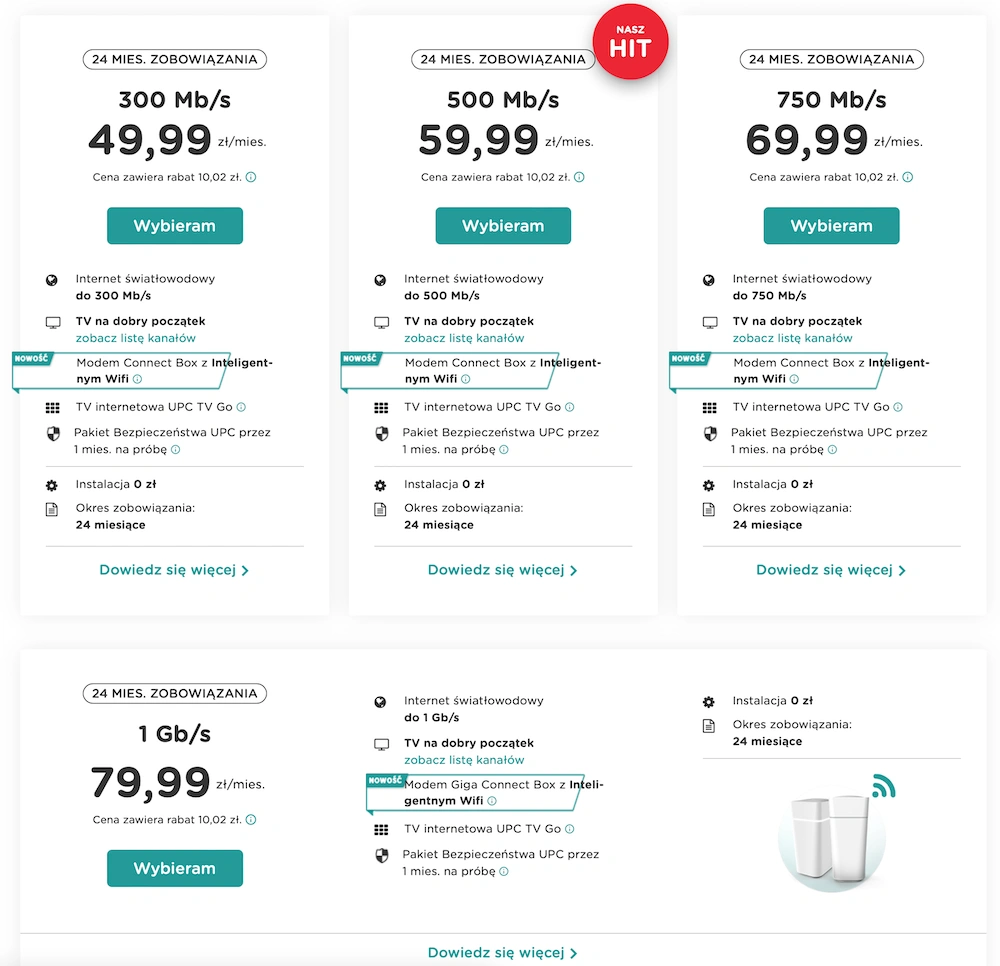Open rabat info icon under 49,99 price

point(251,177)
